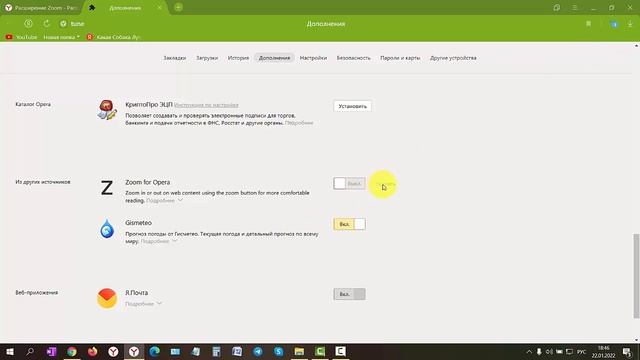Toggle the Gismeteo extension switch
This screenshot has width=640, height=360.
[x=349, y=224]
